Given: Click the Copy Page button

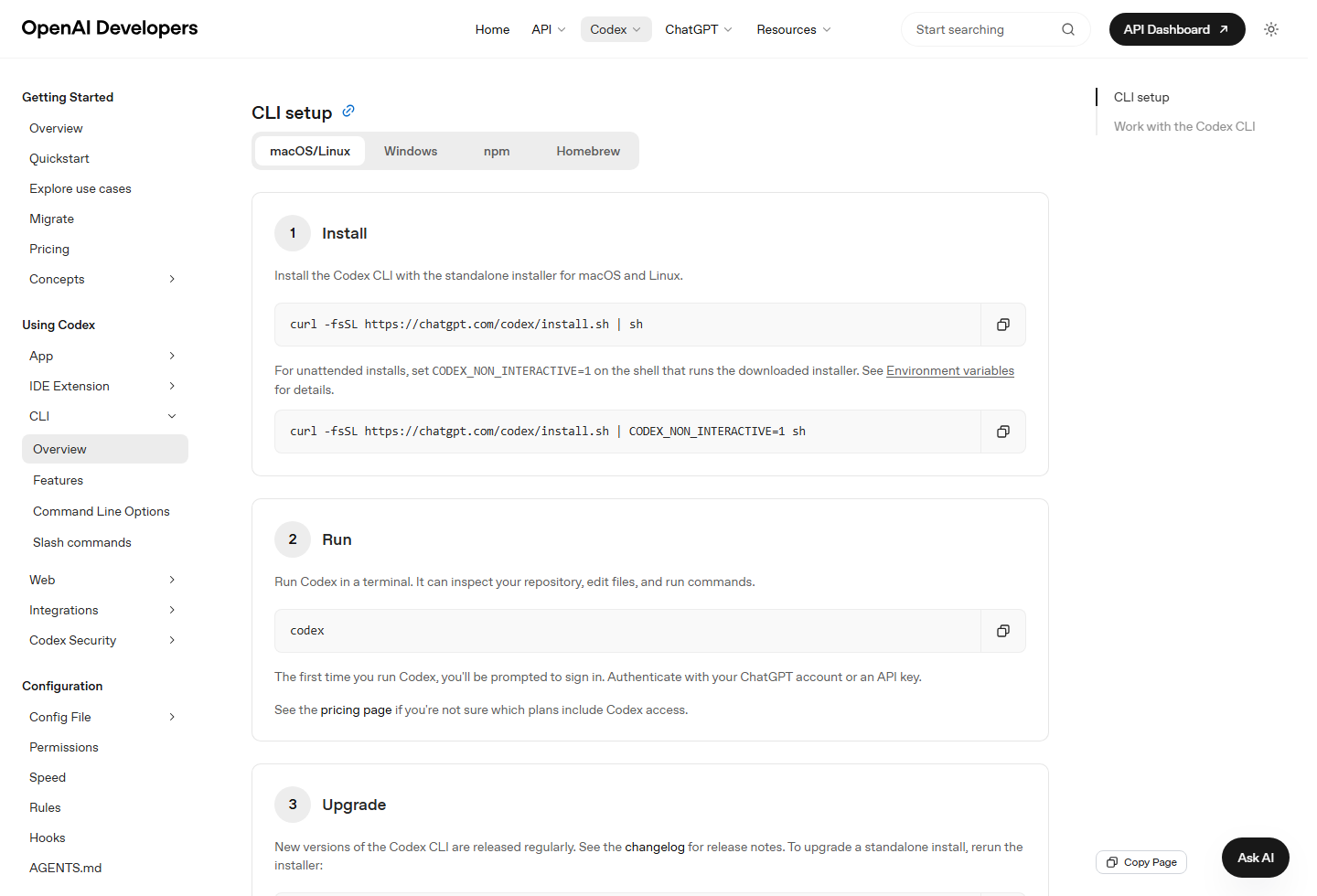Looking at the screenshot, I should (x=1141, y=862).
